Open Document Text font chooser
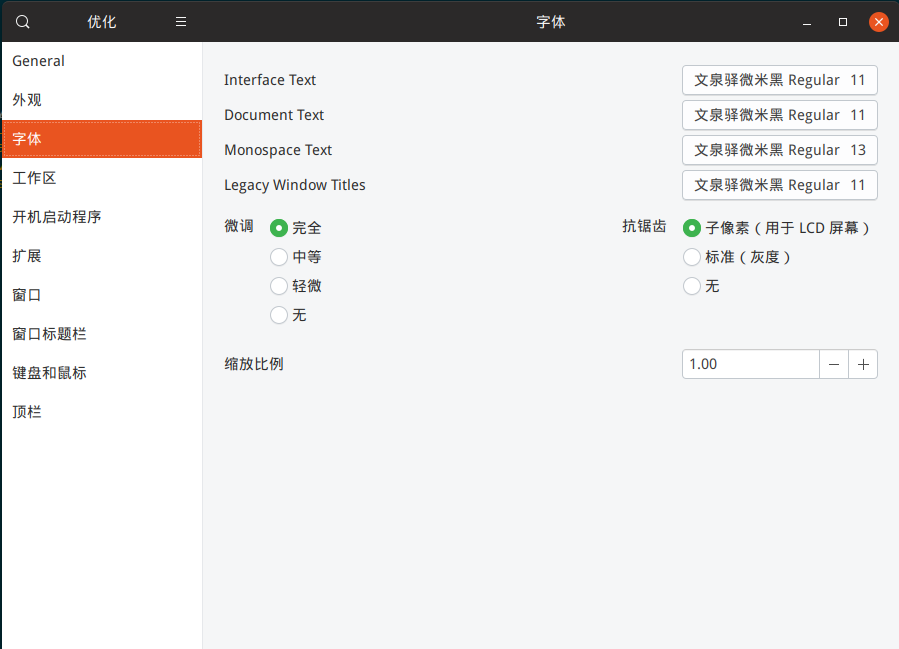 coord(780,115)
